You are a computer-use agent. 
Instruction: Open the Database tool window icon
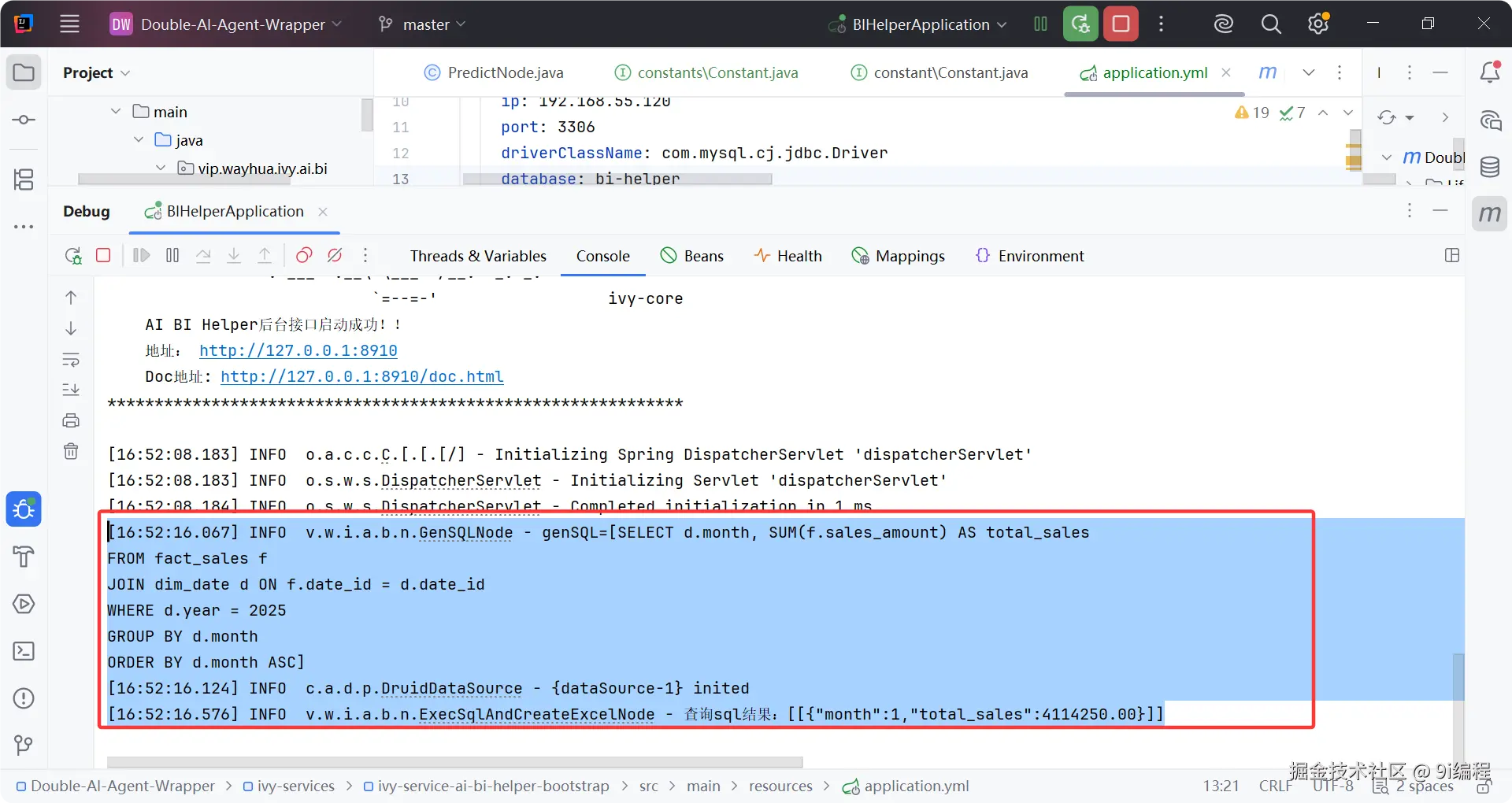tap(1490, 167)
